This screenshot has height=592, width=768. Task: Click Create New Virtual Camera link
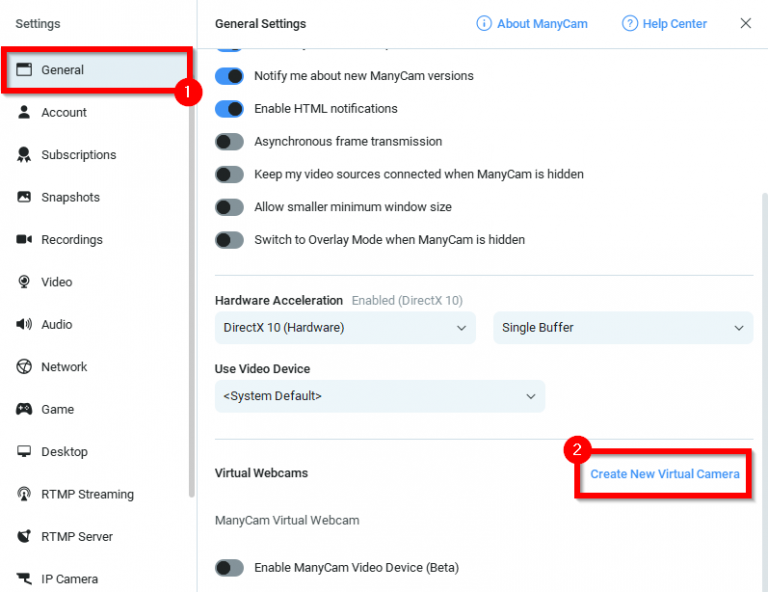pyautogui.click(x=665, y=474)
